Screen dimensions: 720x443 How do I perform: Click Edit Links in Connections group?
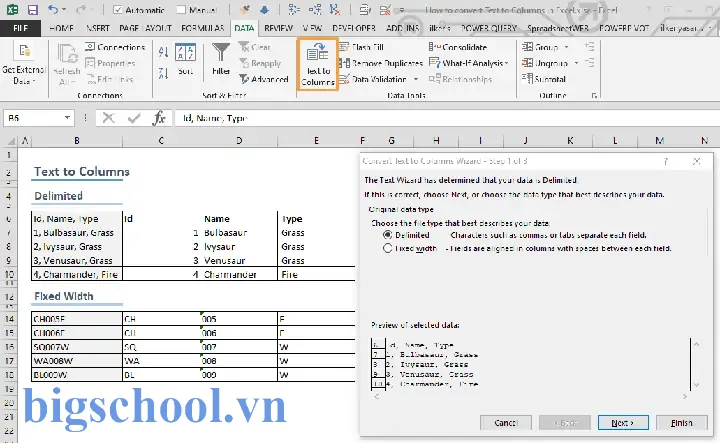(x=110, y=79)
